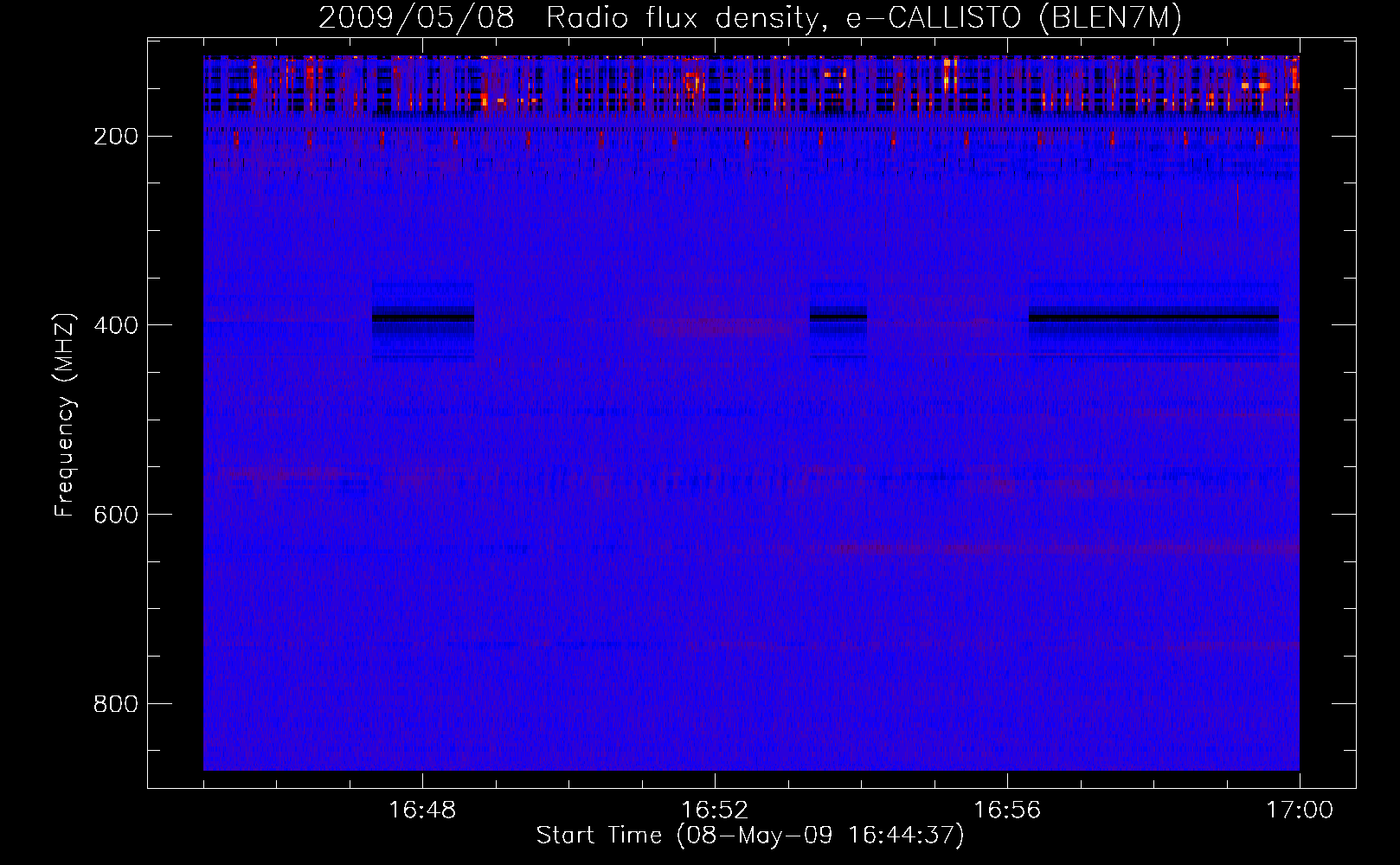Click the first black dropout band near 16:48

point(423,317)
